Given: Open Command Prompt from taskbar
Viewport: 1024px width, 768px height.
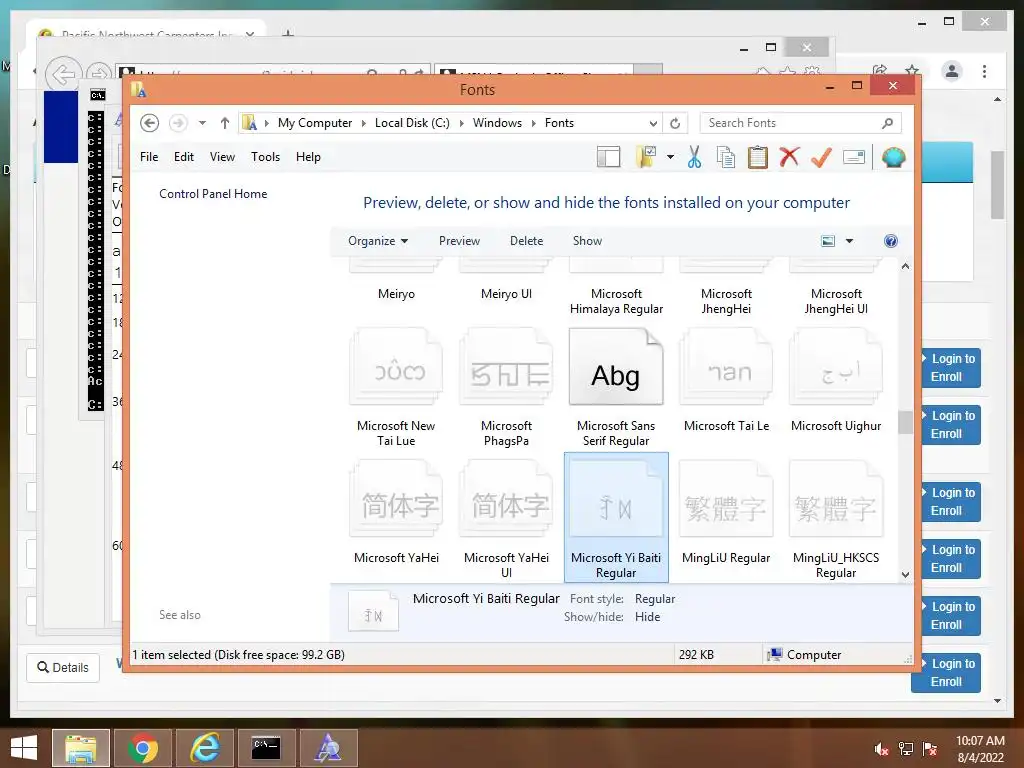Looking at the screenshot, I should (266, 748).
